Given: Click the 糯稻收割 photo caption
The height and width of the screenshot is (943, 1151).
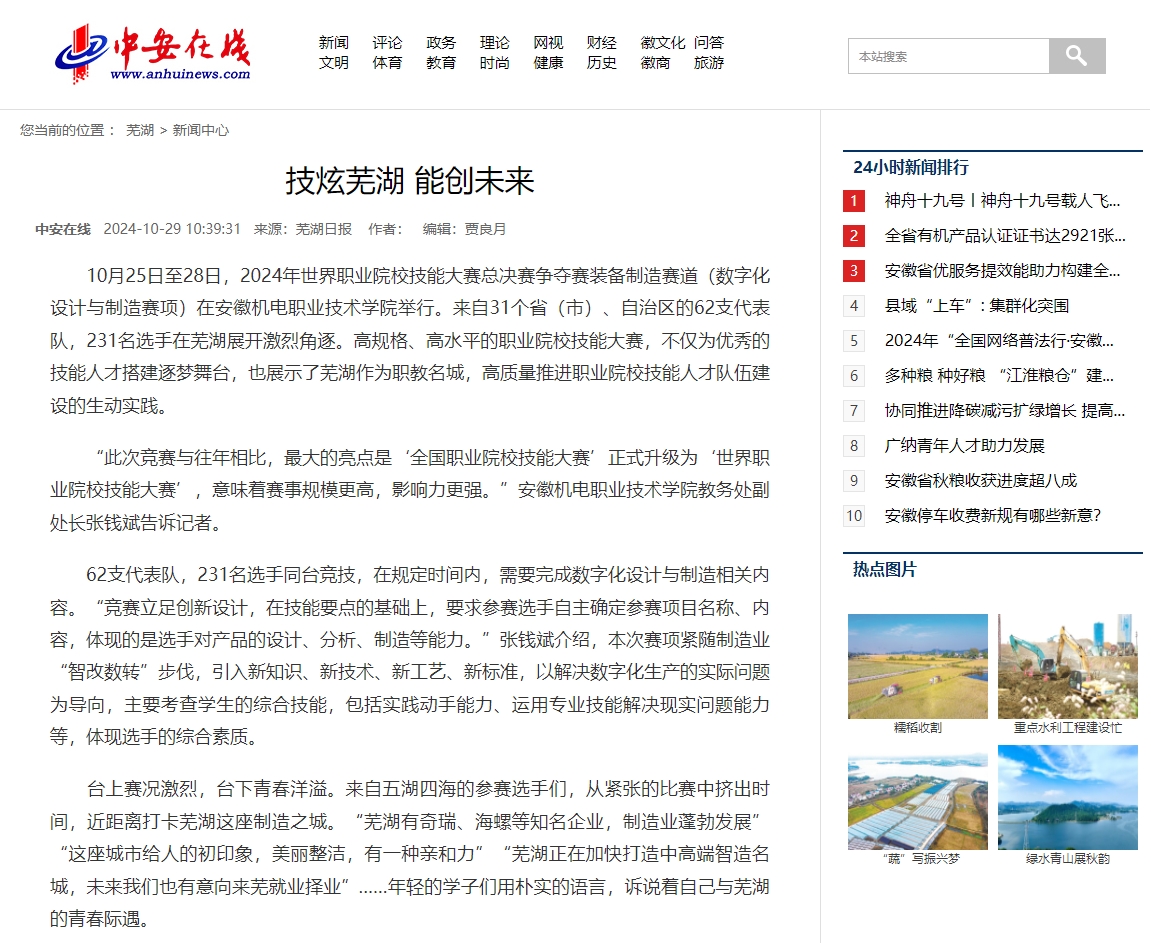Looking at the screenshot, I should coord(918,728).
